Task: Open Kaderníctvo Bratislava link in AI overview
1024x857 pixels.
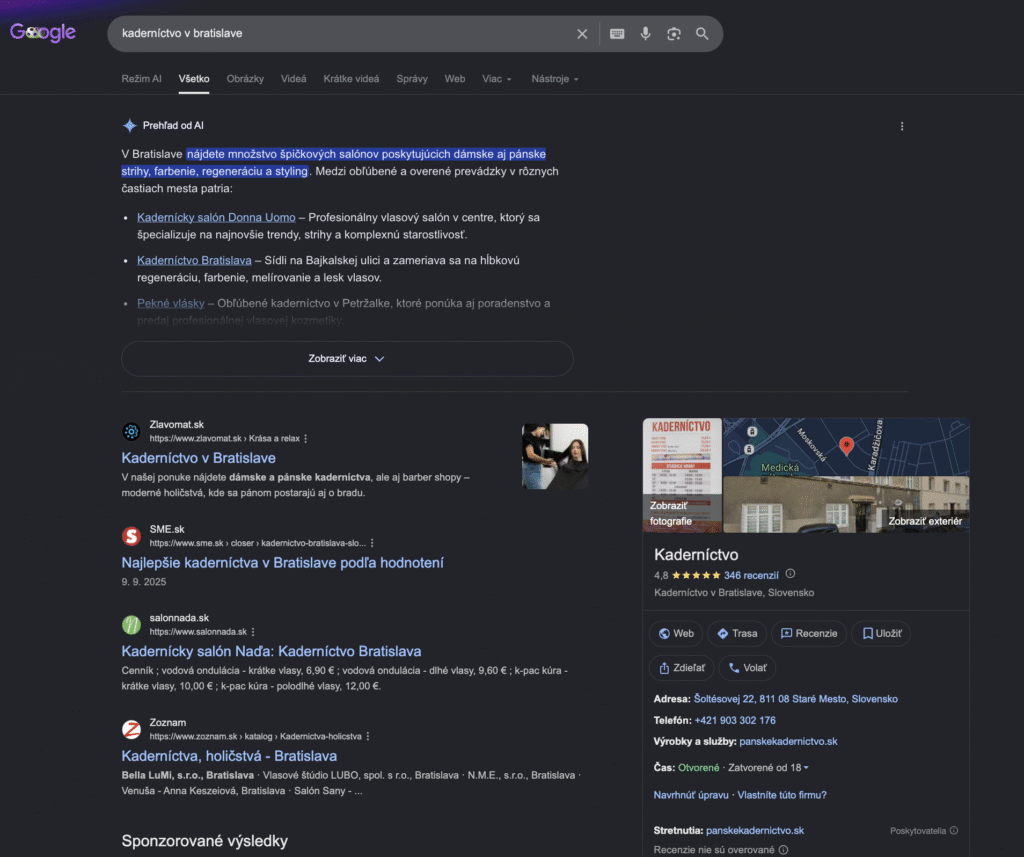Action: click(194, 261)
